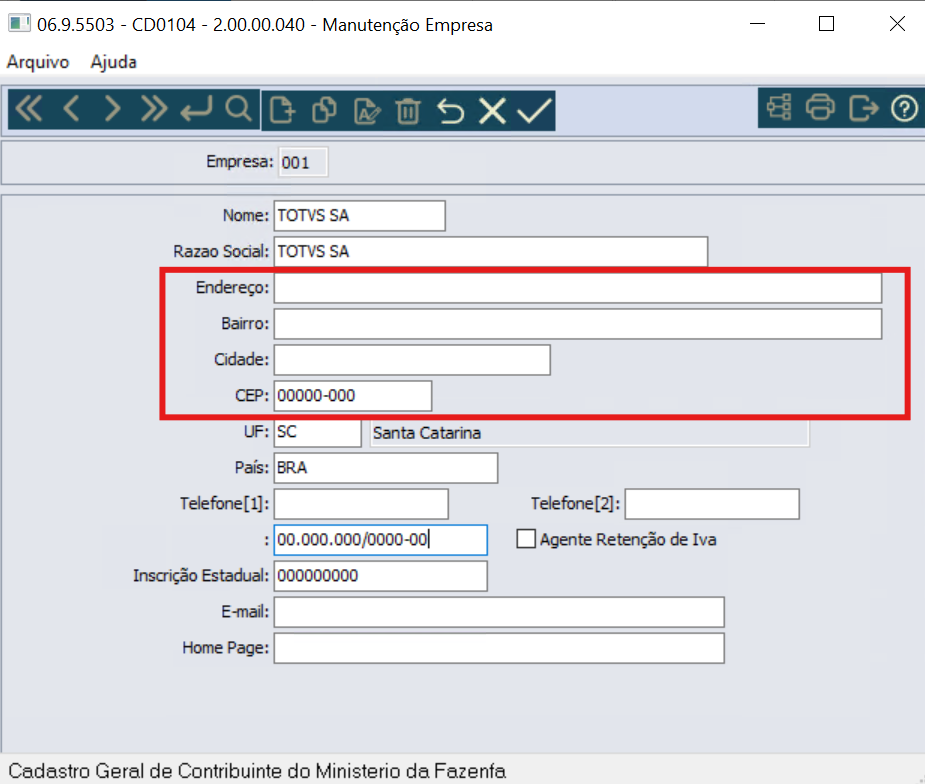The height and width of the screenshot is (784, 925).
Task: Open the related queries tree icon
Action: (779, 108)
